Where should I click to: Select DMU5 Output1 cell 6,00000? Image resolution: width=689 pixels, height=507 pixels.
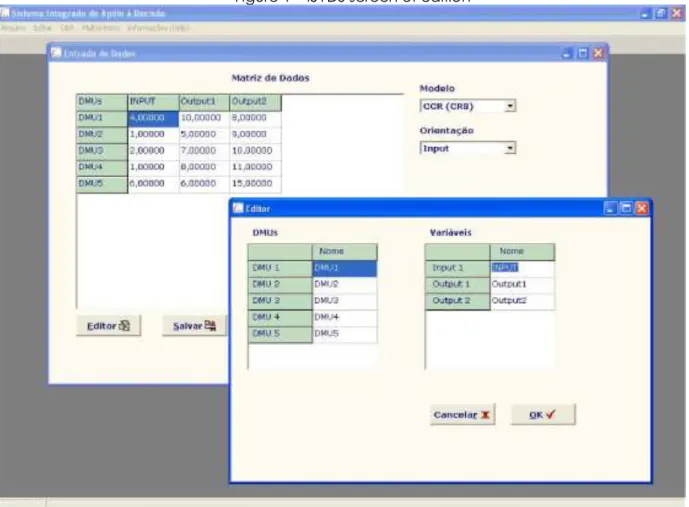pos(204,184)
